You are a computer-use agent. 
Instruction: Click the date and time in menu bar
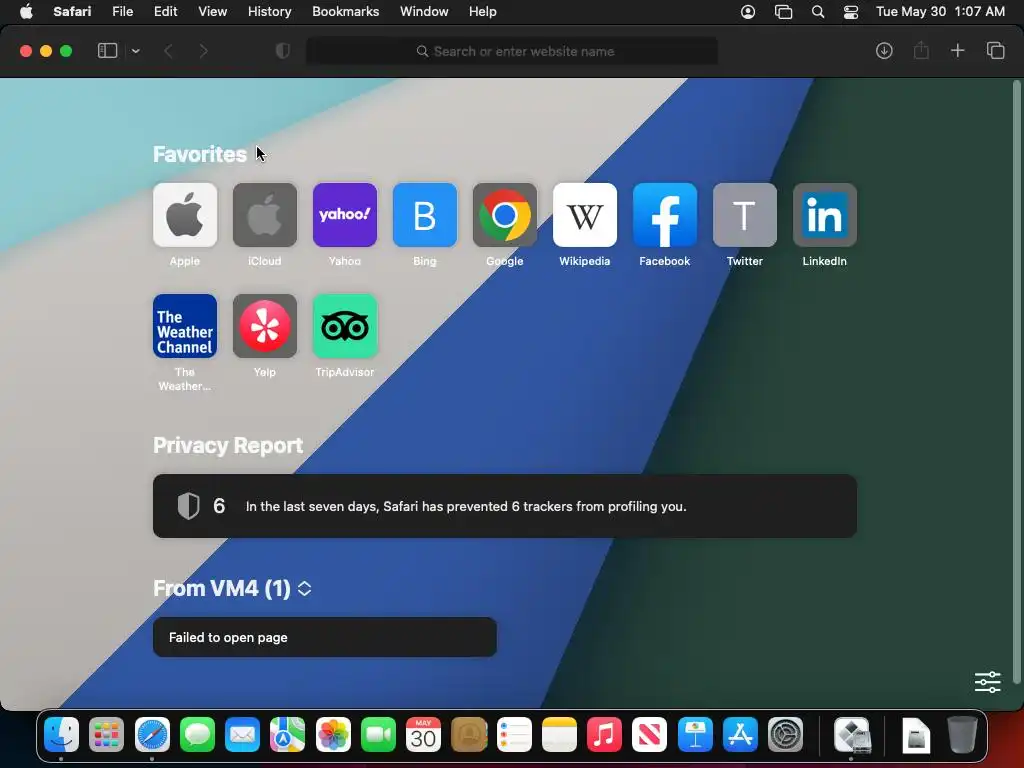click(x=940, y=12)
